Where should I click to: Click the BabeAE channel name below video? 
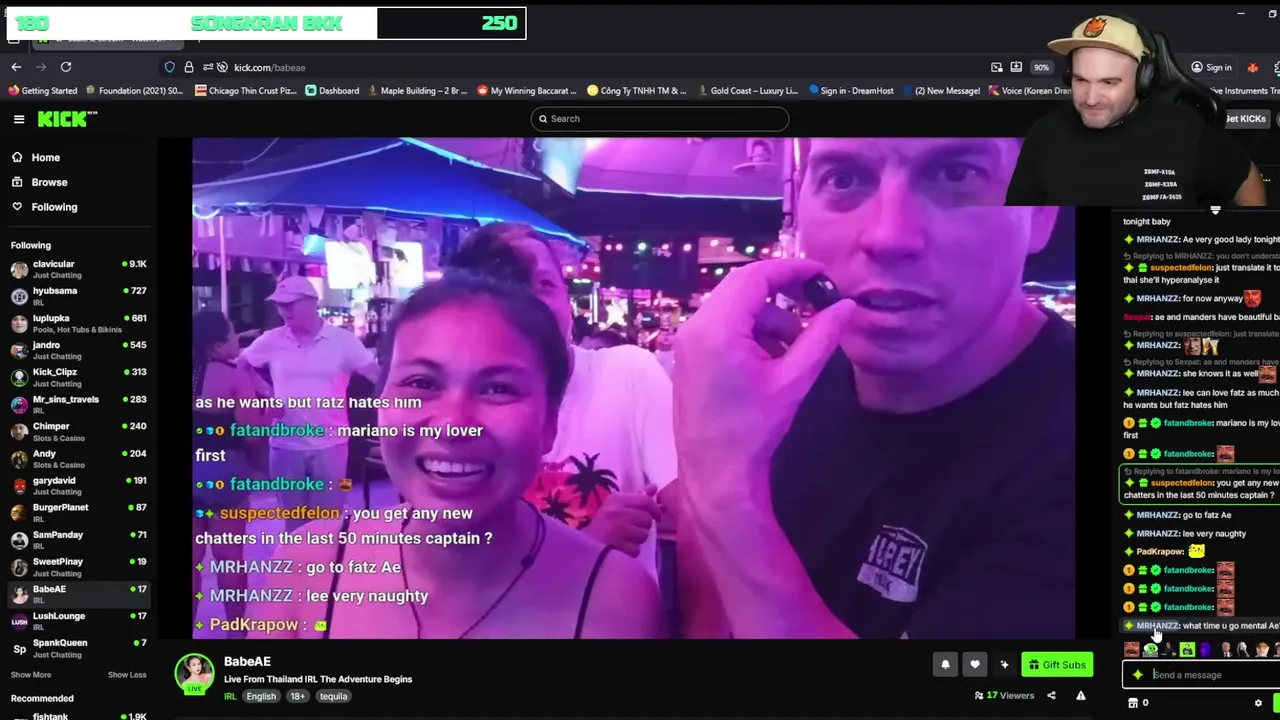point(247,662)
